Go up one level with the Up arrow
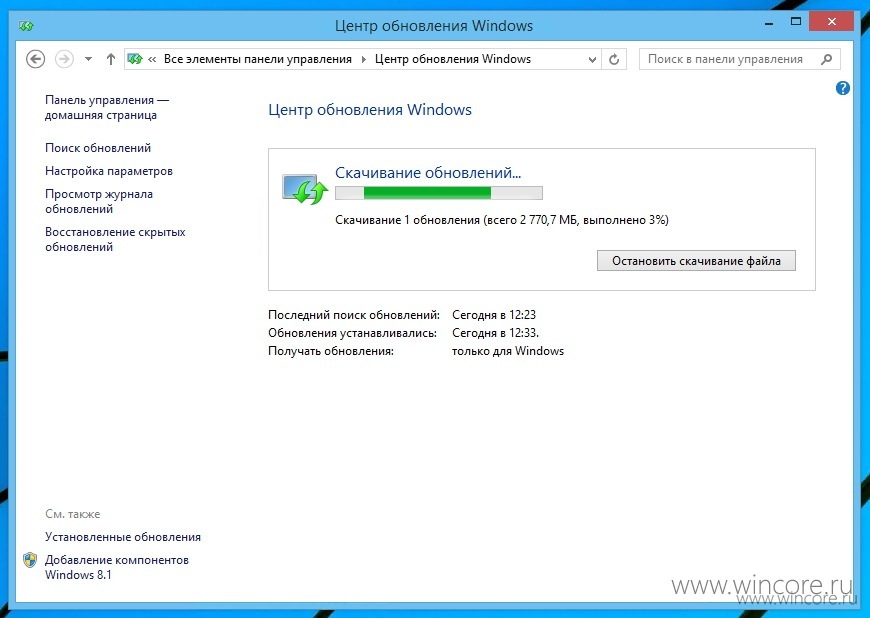The image size is (870, 618). [111, 59]
